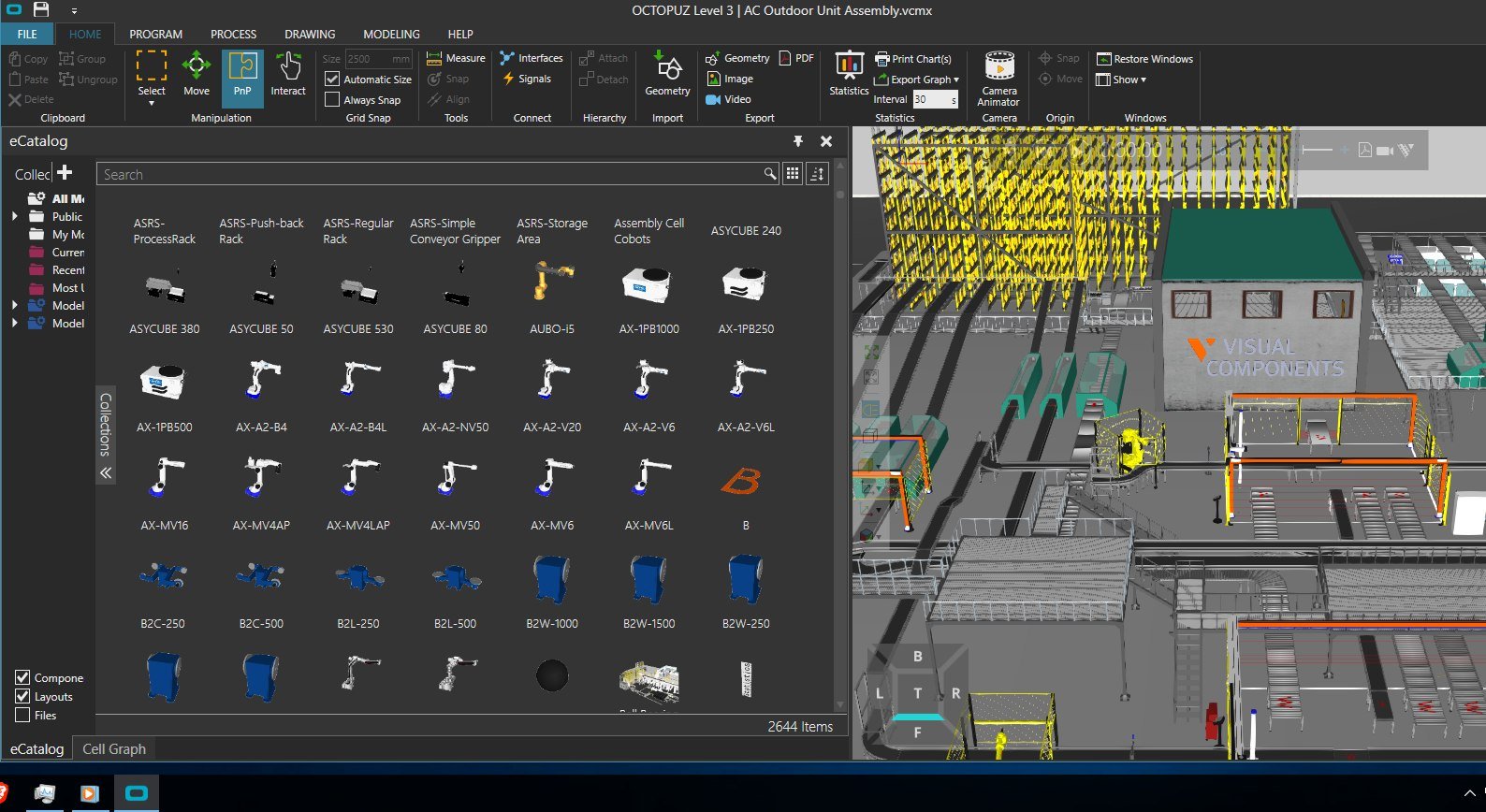Import Geometry from the Import group

(667, 73)
